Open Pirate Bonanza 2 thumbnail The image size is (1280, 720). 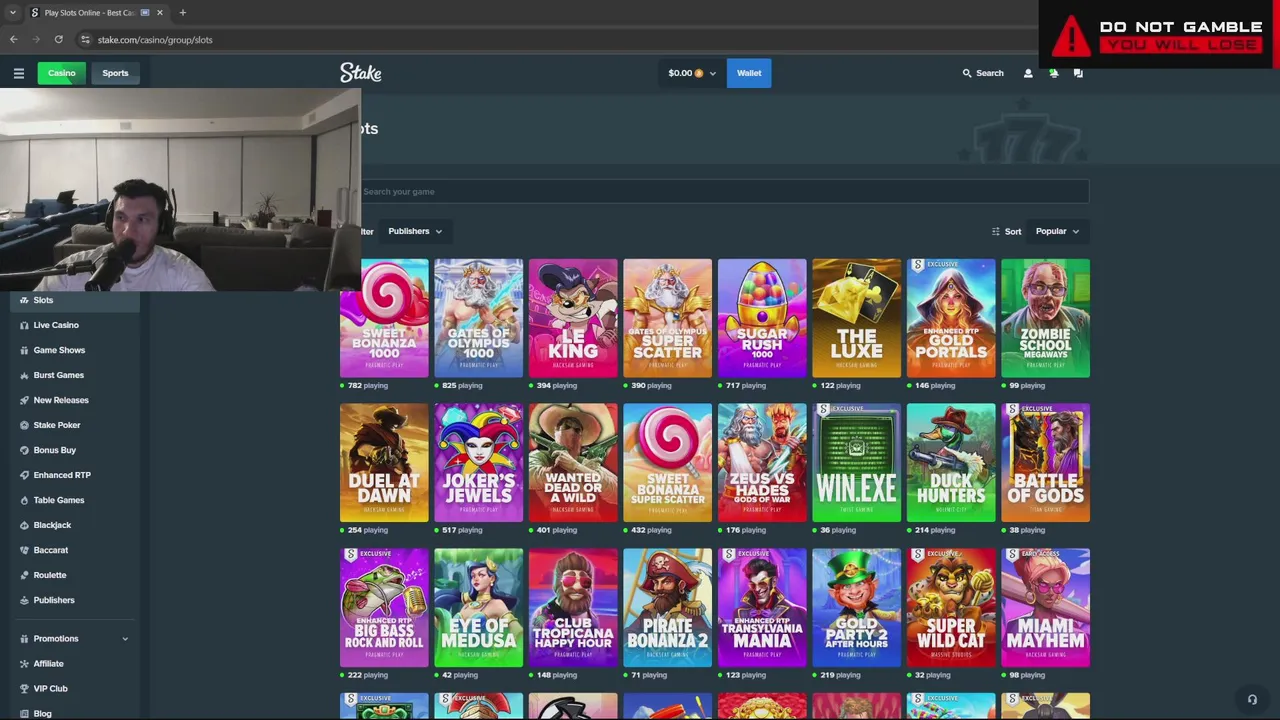click(x=667, y=608)
